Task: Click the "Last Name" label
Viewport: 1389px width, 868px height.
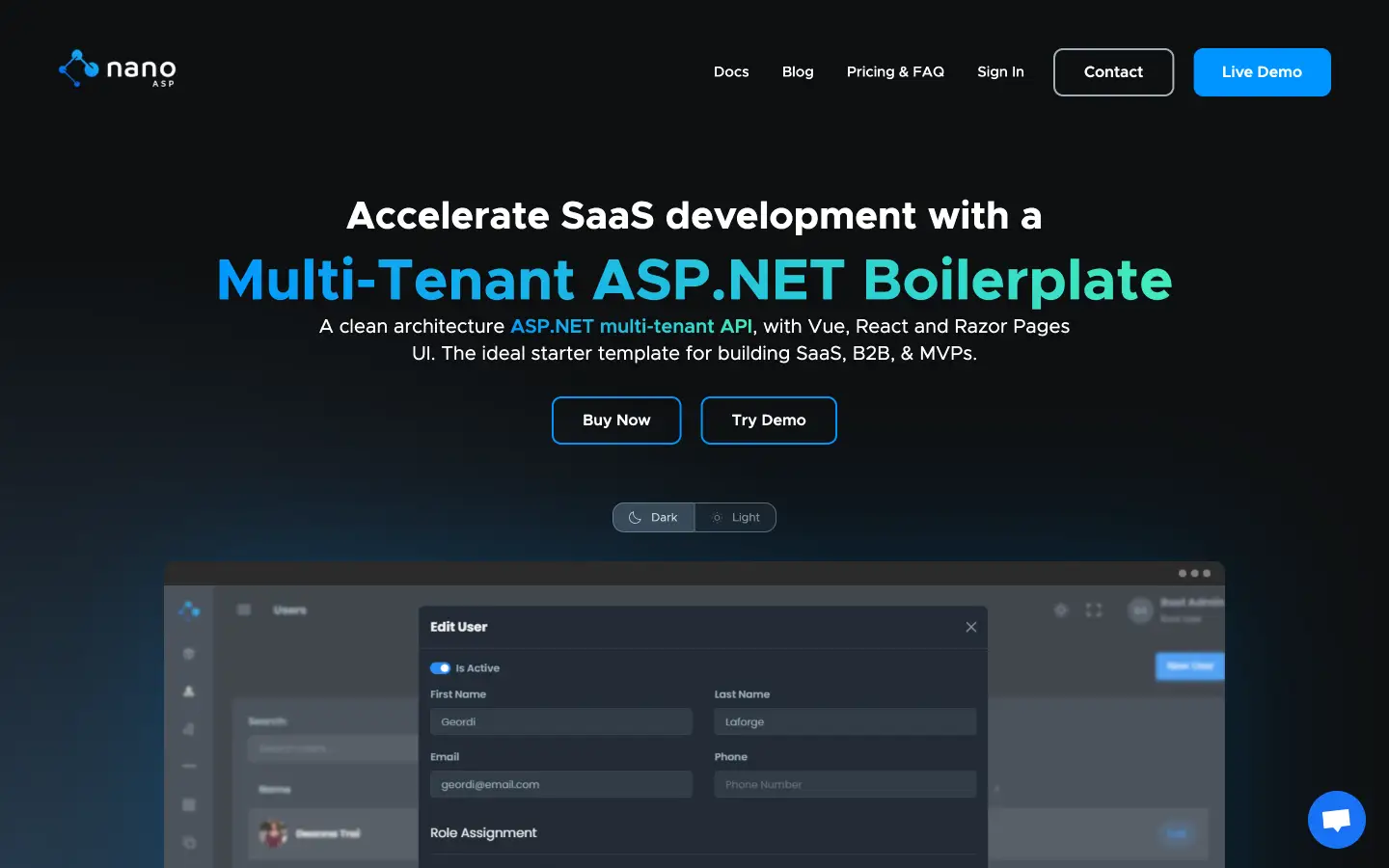Action: tap(742, 694)
